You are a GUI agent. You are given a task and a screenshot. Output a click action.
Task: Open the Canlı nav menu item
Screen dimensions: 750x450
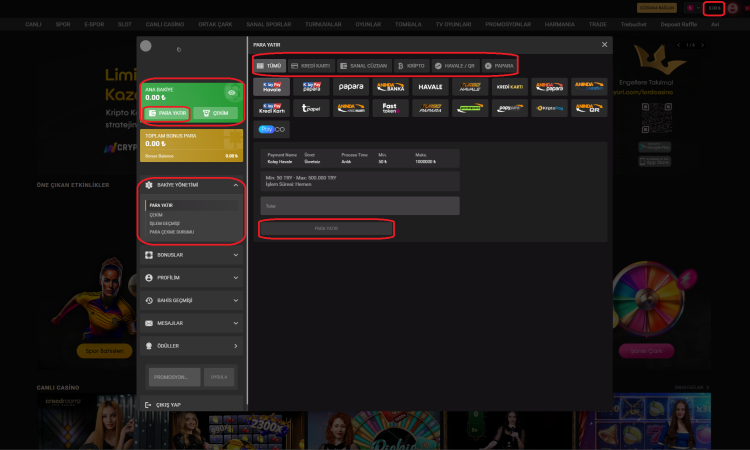(33, 24)
